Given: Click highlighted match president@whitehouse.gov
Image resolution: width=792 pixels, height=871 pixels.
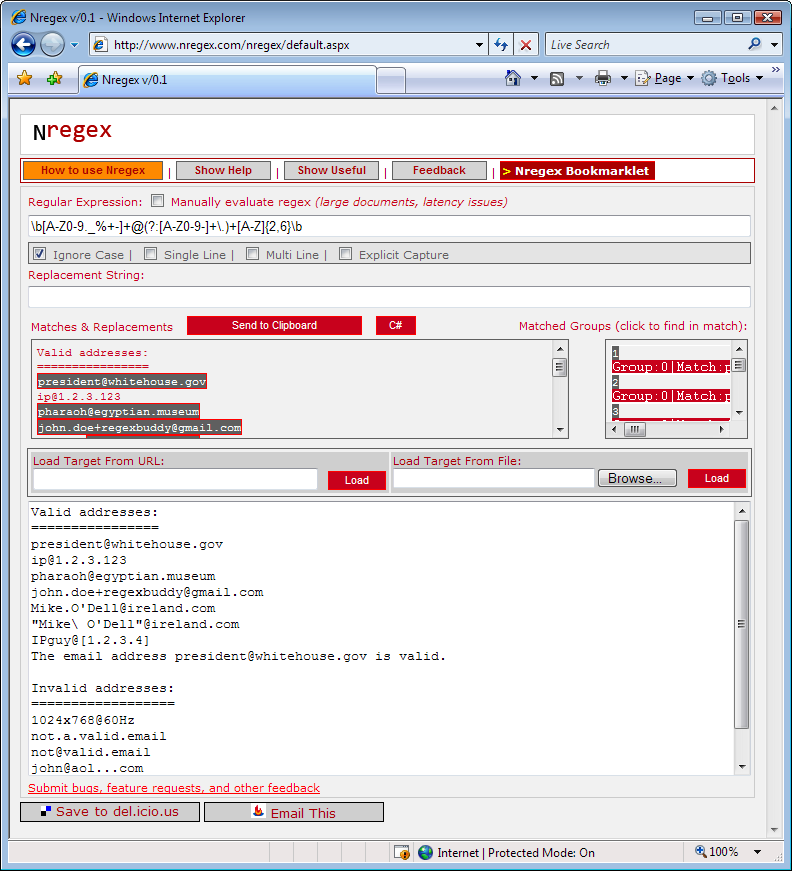Looking at the screenshot, I should (122, 382).
